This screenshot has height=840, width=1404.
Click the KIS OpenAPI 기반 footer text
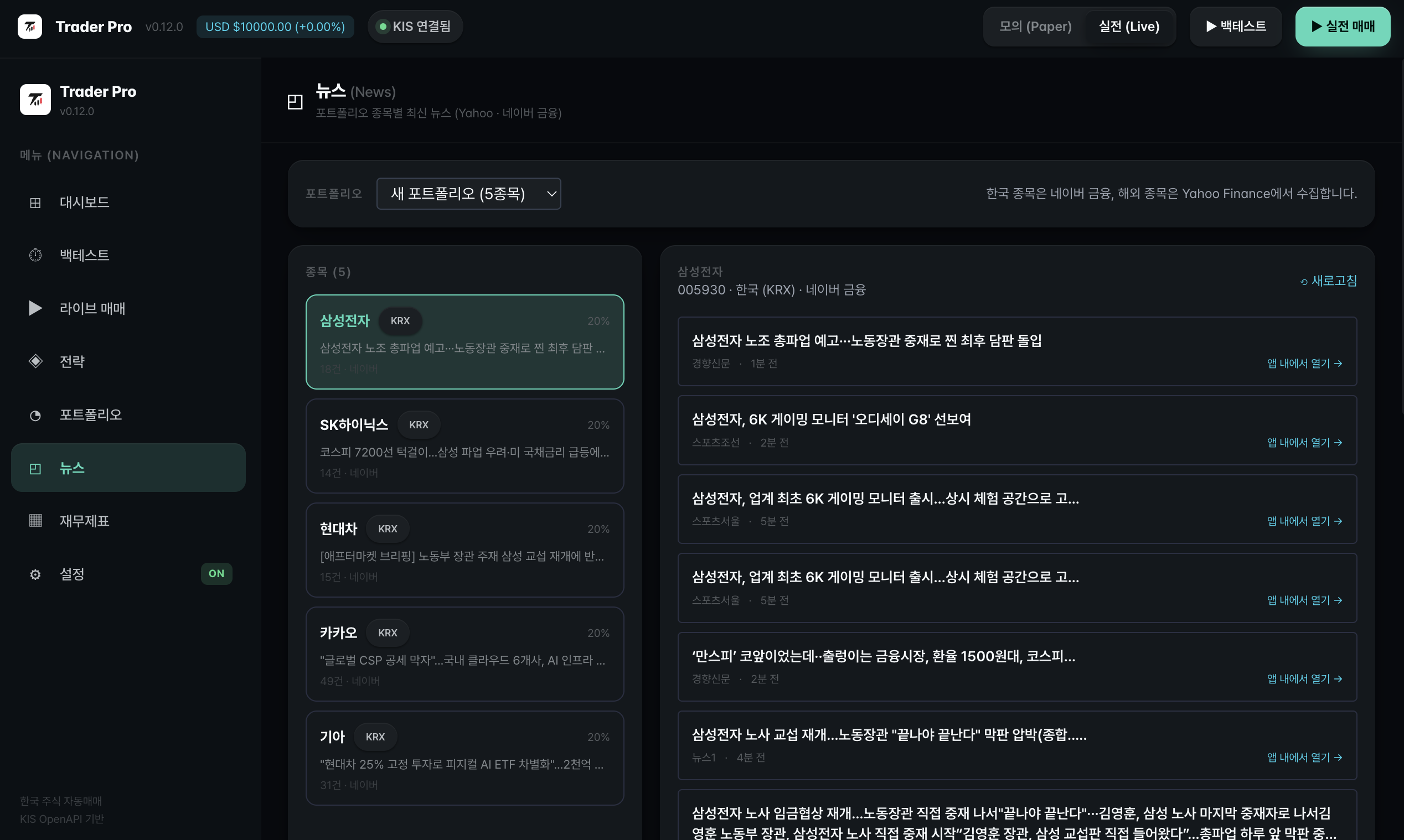point(61,820)
